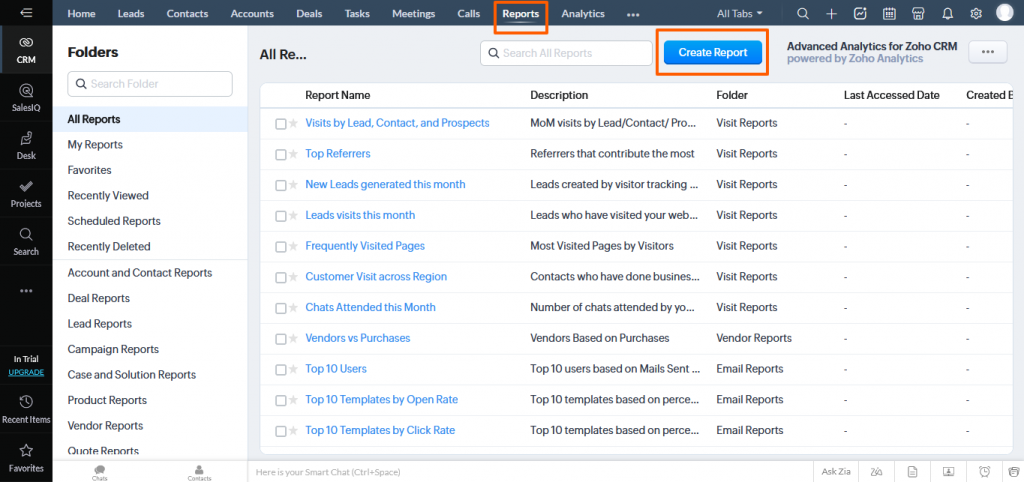1024x482 pixels.
Task: Star the Vendors vs Purchases report
Action: 293,339
